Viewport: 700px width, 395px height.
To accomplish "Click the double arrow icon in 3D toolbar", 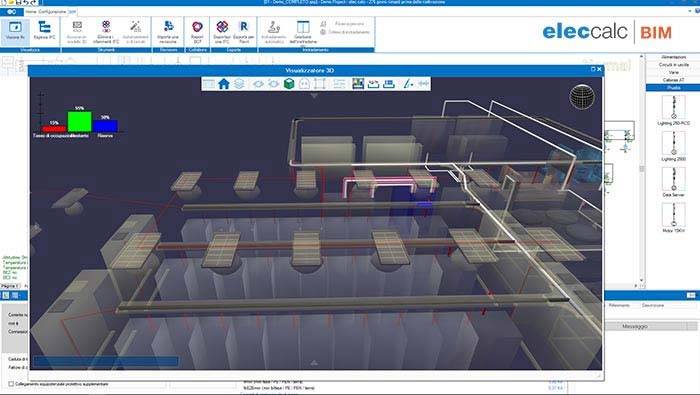I will tap(423, 83).
